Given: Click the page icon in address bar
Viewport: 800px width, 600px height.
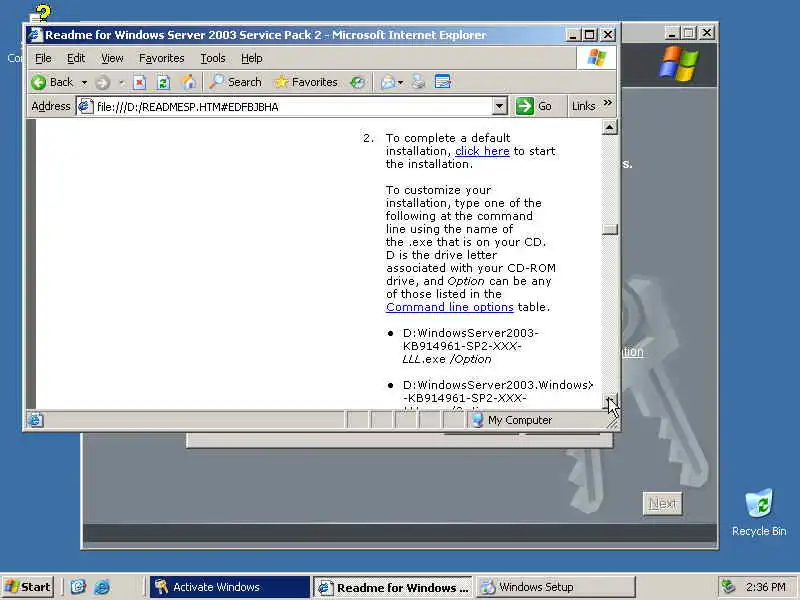Looking at the screenshot, I should [x=85, y=106].
